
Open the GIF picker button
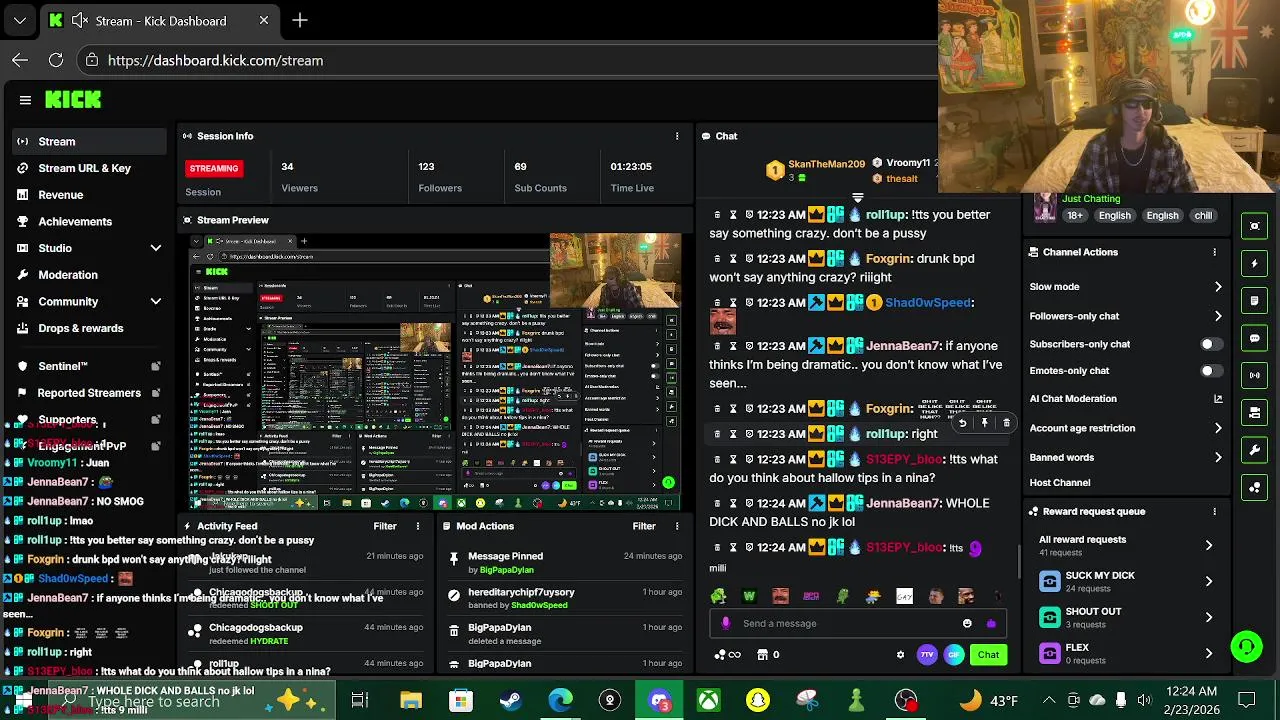click(x=954, y=655)
